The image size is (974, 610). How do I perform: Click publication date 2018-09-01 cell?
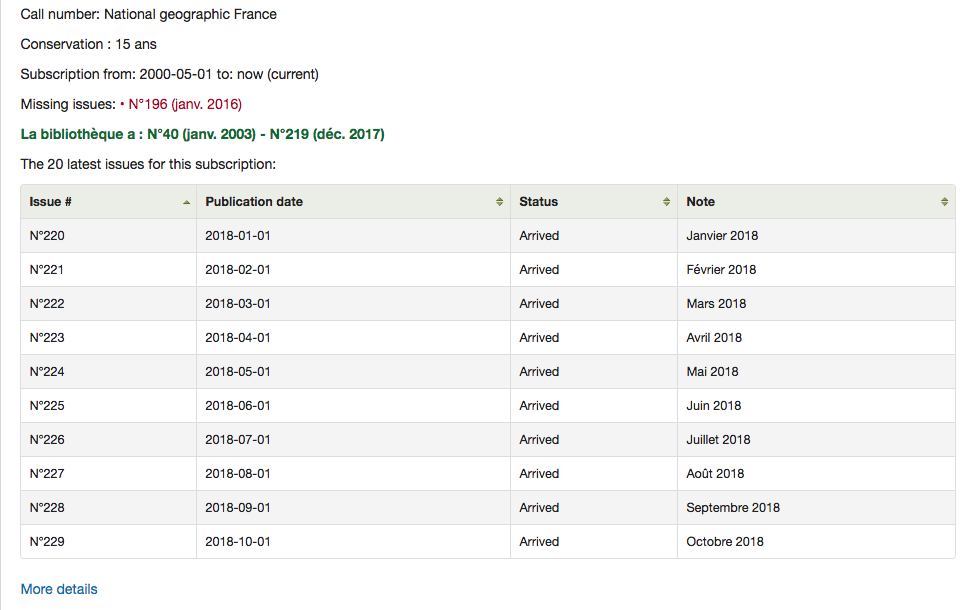pyautogui.click(x=238, y=508)
